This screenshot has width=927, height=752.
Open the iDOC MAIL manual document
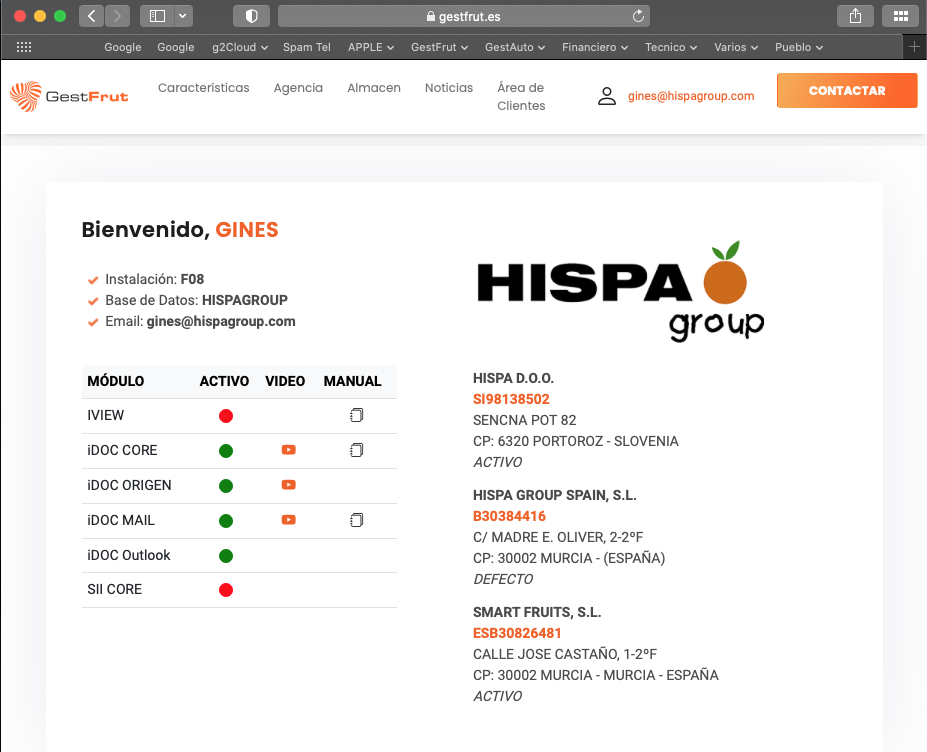coord(356,520)
